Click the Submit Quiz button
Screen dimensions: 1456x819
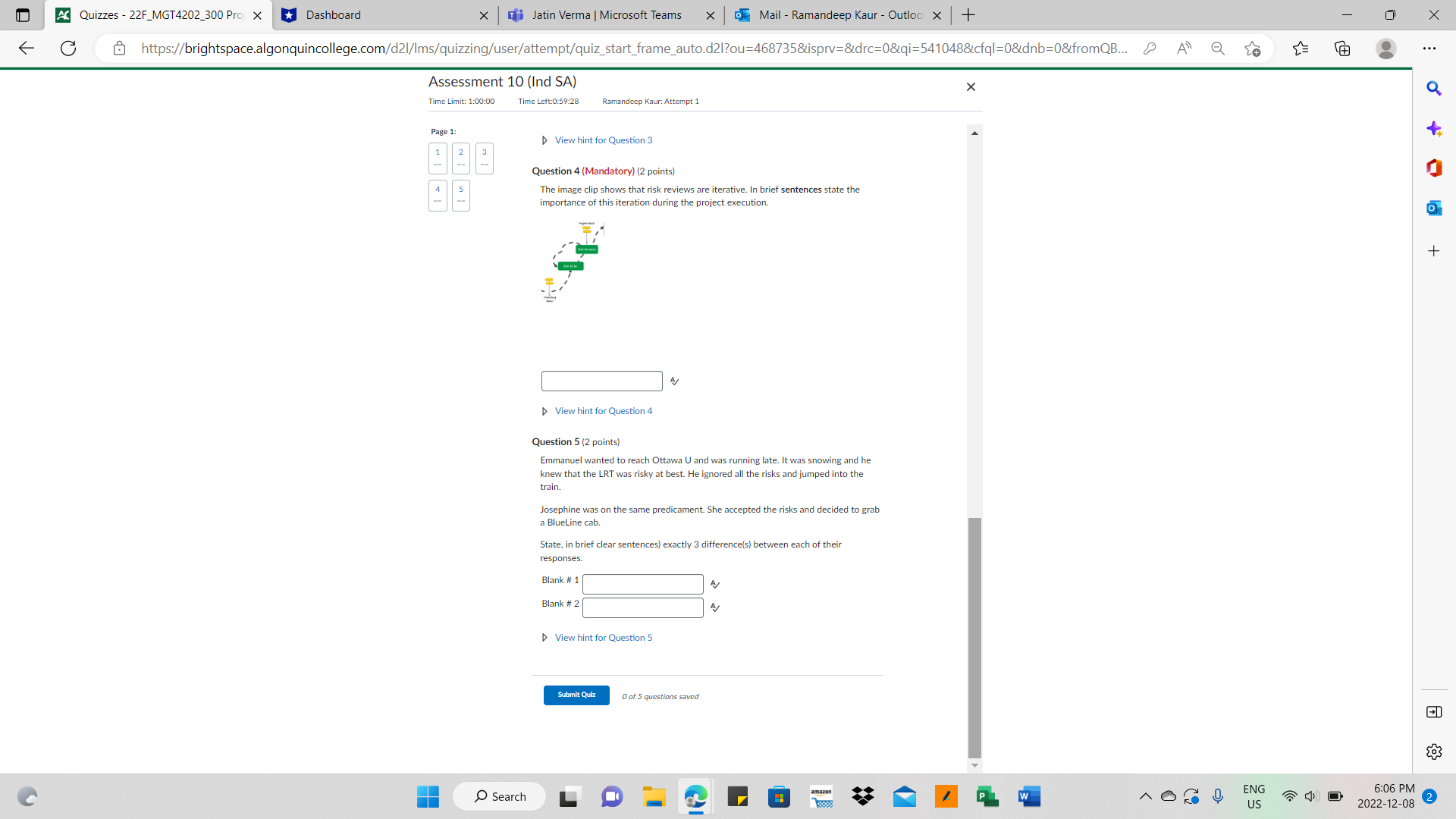pyautogui.click(x=576, y=694)
